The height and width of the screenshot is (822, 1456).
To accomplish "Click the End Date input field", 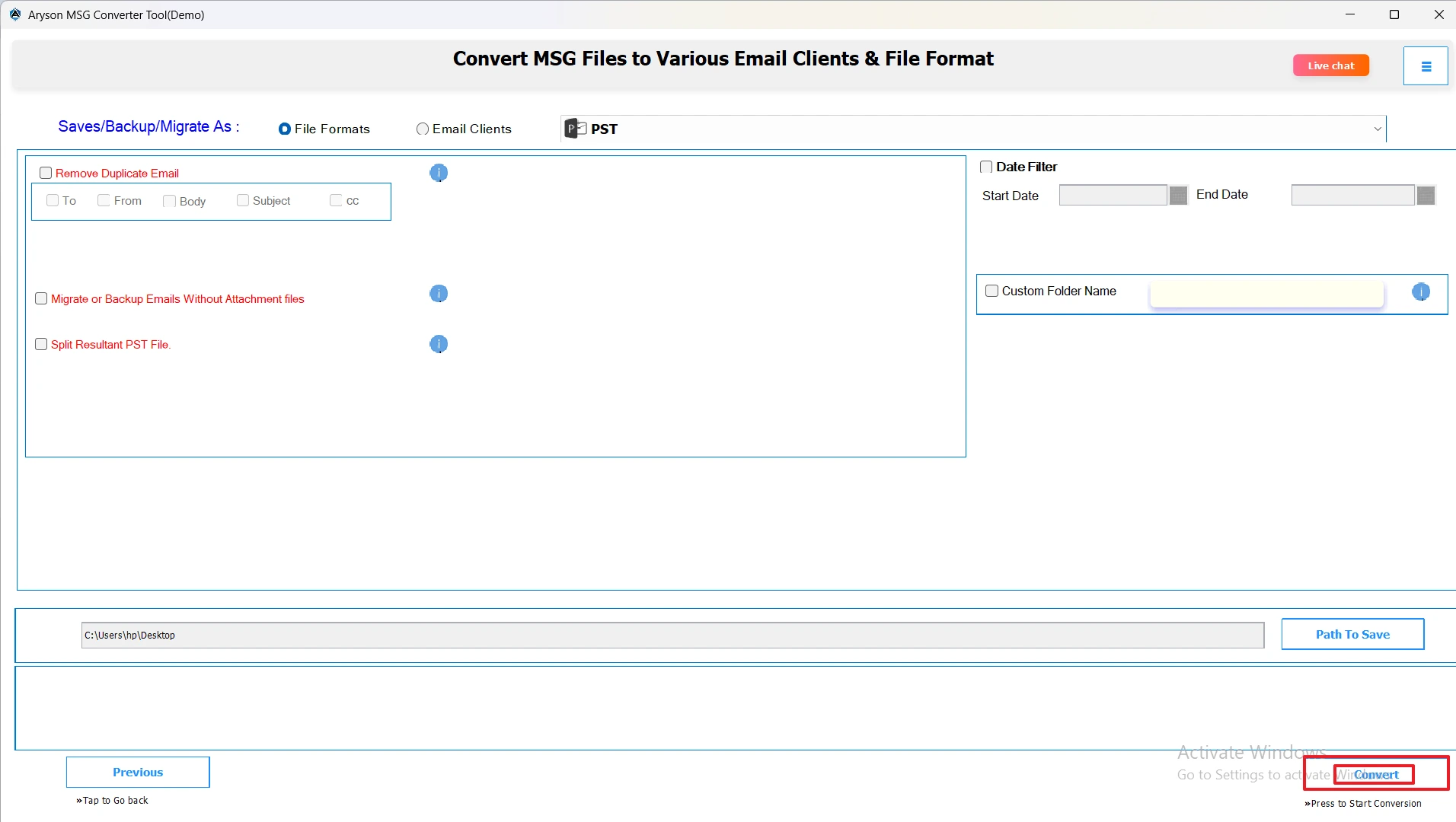I will 1352,196.
